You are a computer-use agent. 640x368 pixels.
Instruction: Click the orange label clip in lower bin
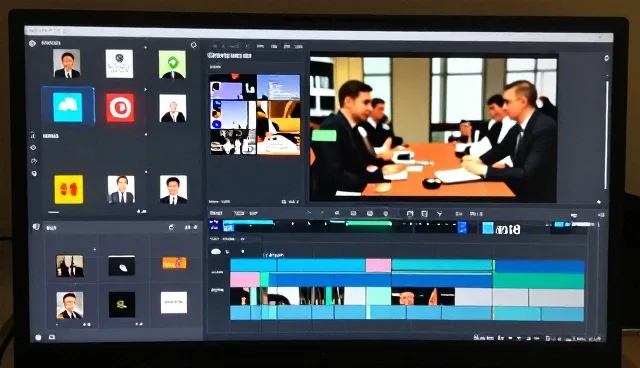[x=174, y=263]
